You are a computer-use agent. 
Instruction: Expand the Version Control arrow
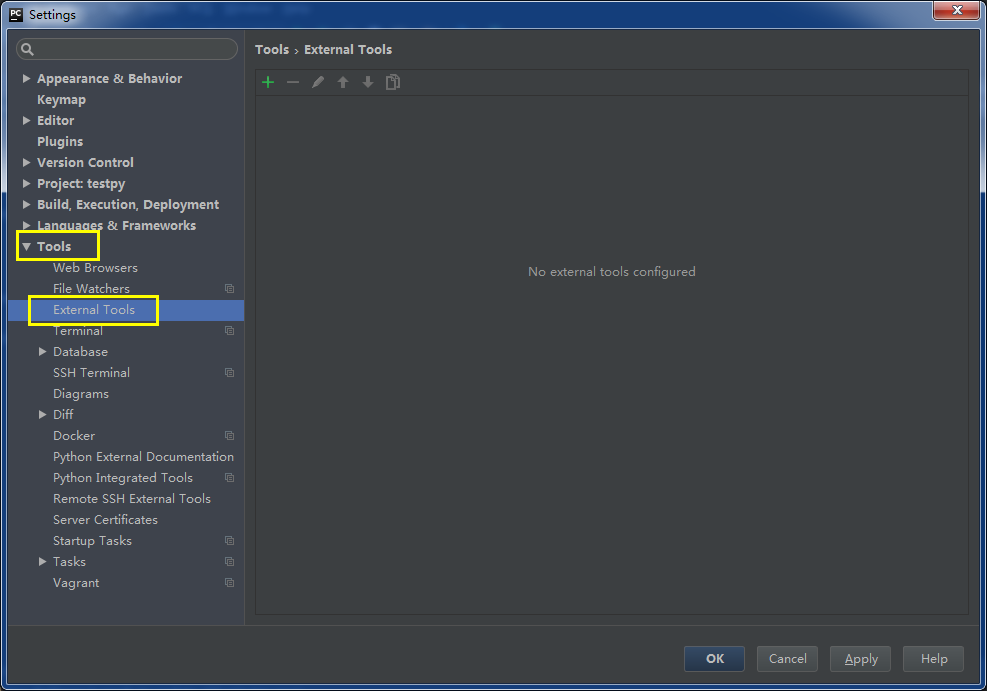coord(26,163)
